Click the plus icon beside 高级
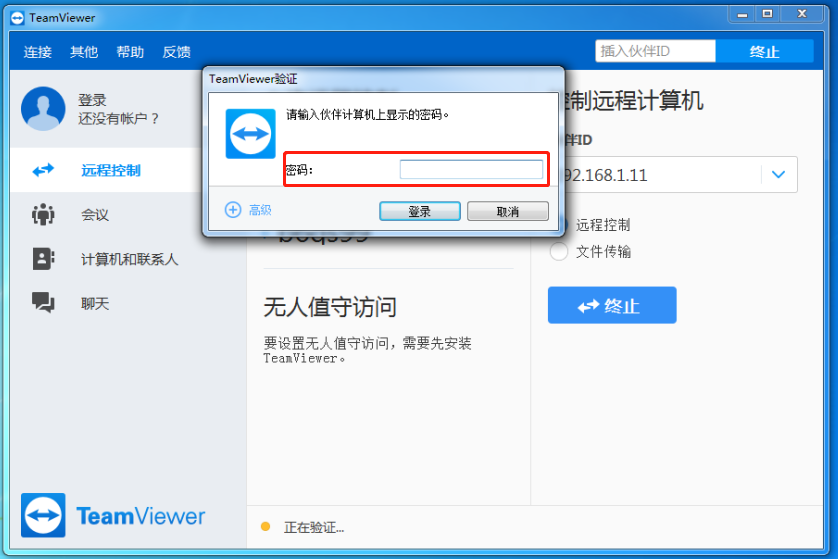 pyautogui.click(x=233, y=210)
